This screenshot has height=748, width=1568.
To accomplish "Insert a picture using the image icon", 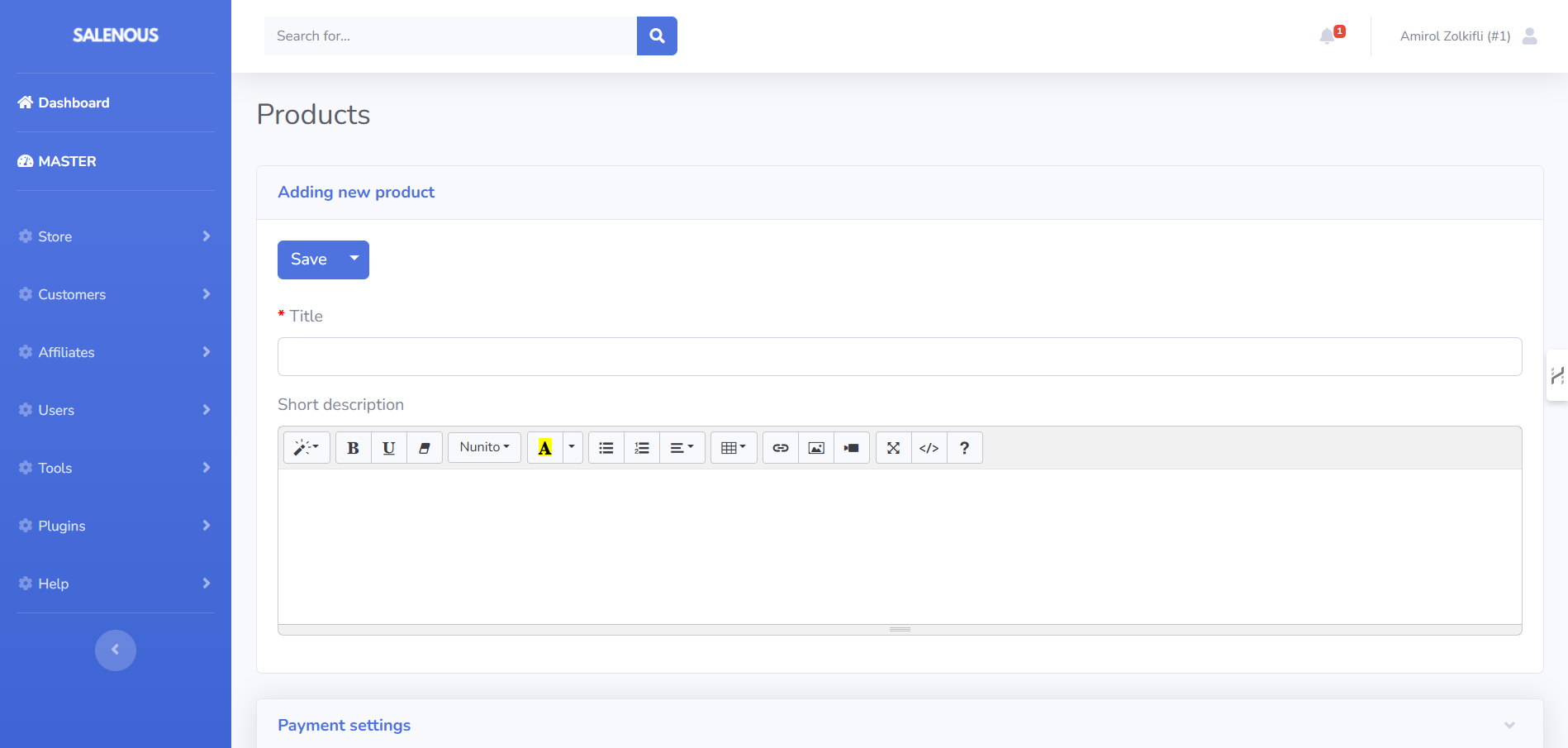I will 816,448.
